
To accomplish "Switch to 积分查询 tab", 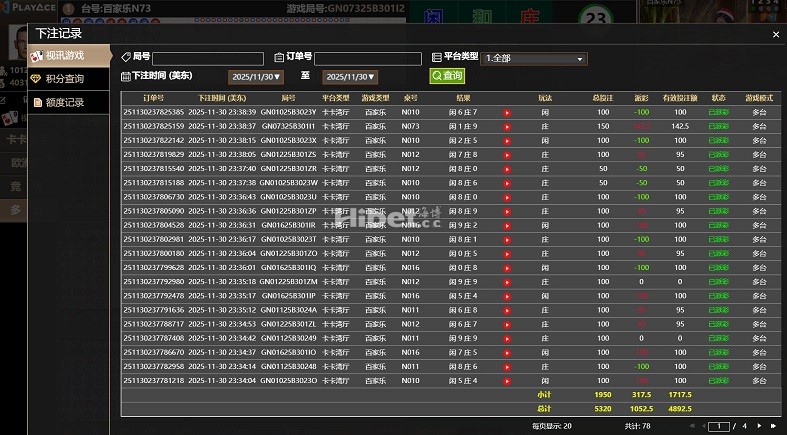I will [64, 78].
